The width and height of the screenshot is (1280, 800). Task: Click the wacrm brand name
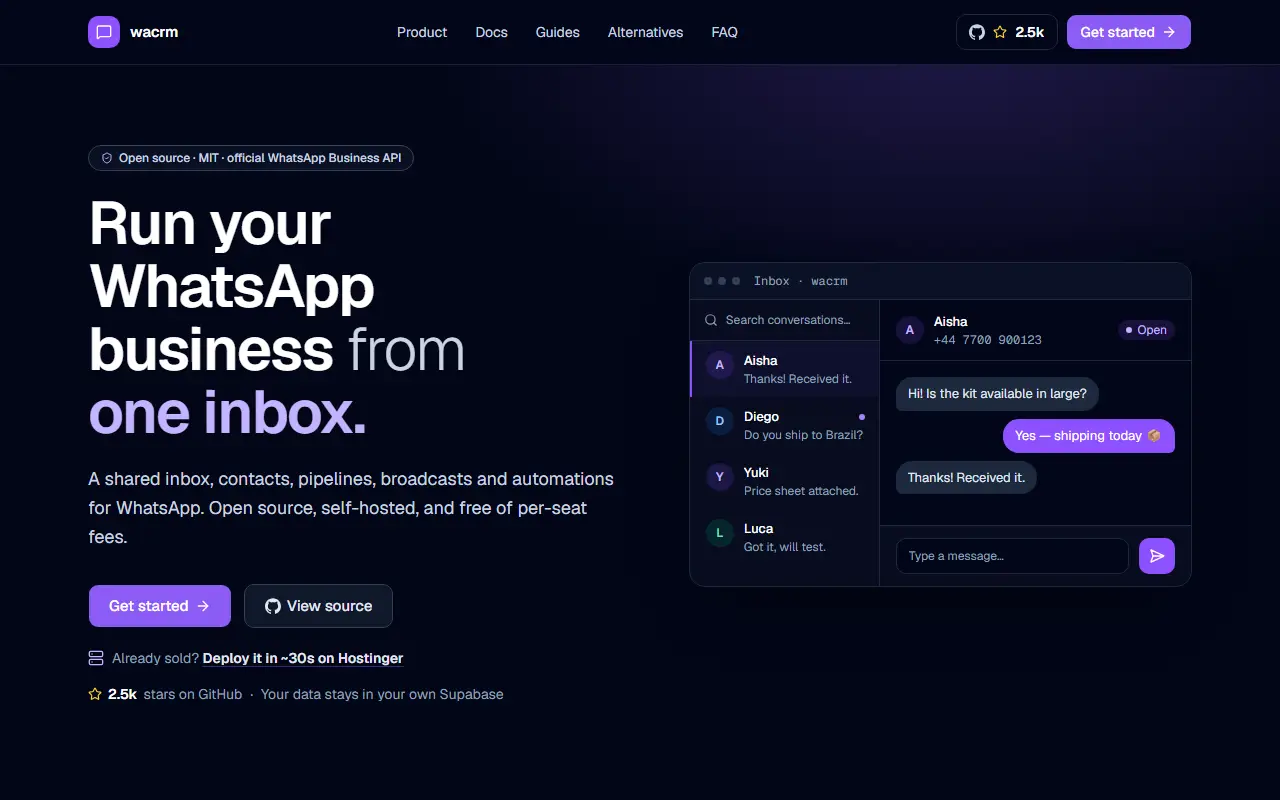[154, 32]
